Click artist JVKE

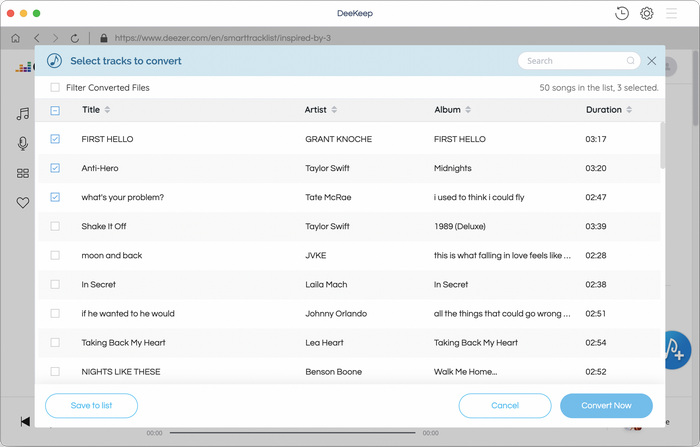coord(316,255)
